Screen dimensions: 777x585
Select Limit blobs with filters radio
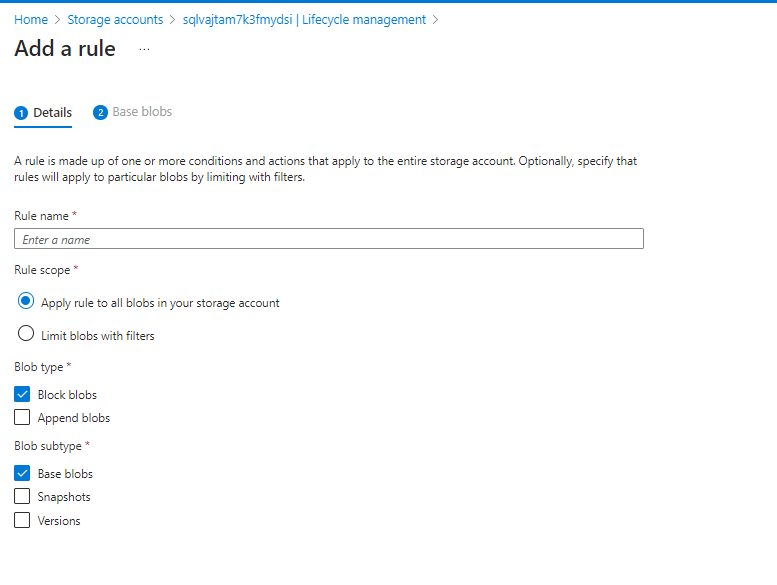tap(26, 333)
